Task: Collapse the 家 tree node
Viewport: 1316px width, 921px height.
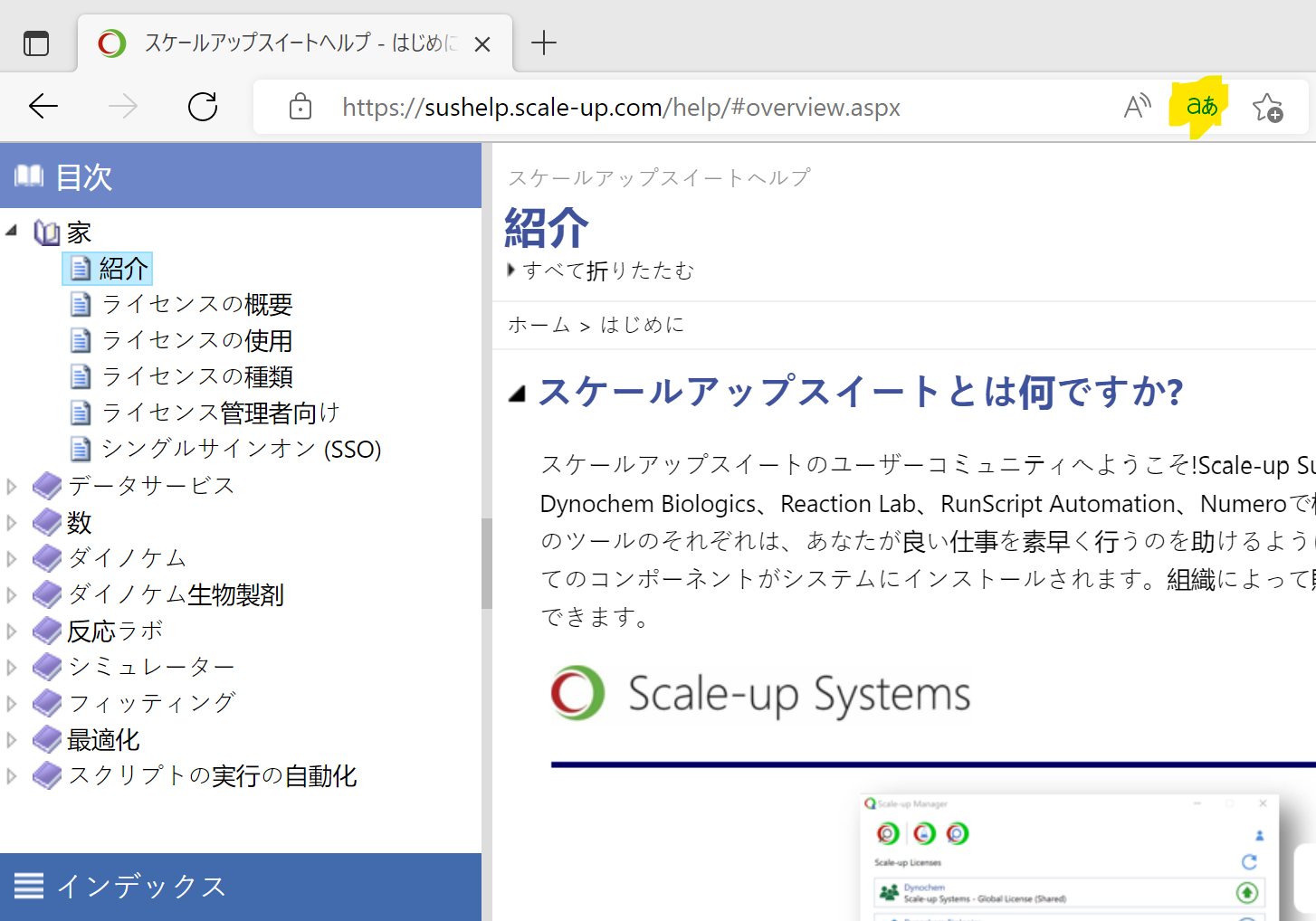Action: 11,231
